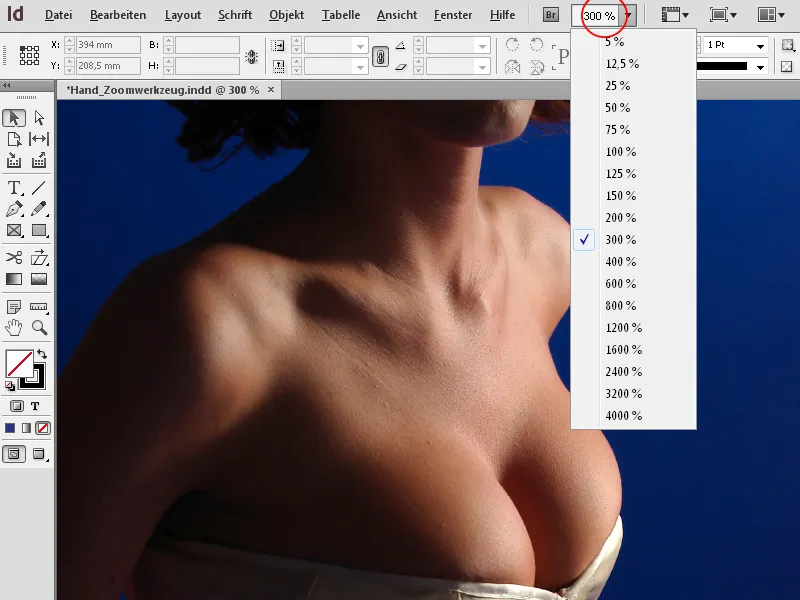
Task: Select the Note tool
Action: (x=14, y=307)
